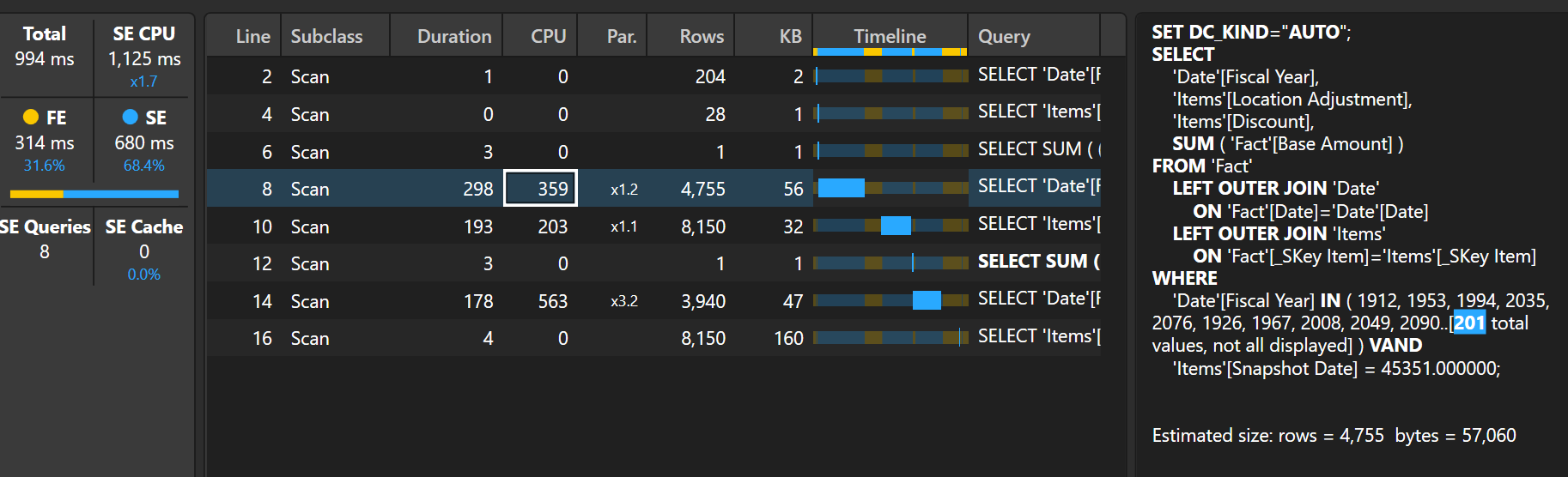Image resolution: width=1568 pixels, height=477 pixels.
Task: Click the SE Cache 0.0% value
Action: coord(143,275)
